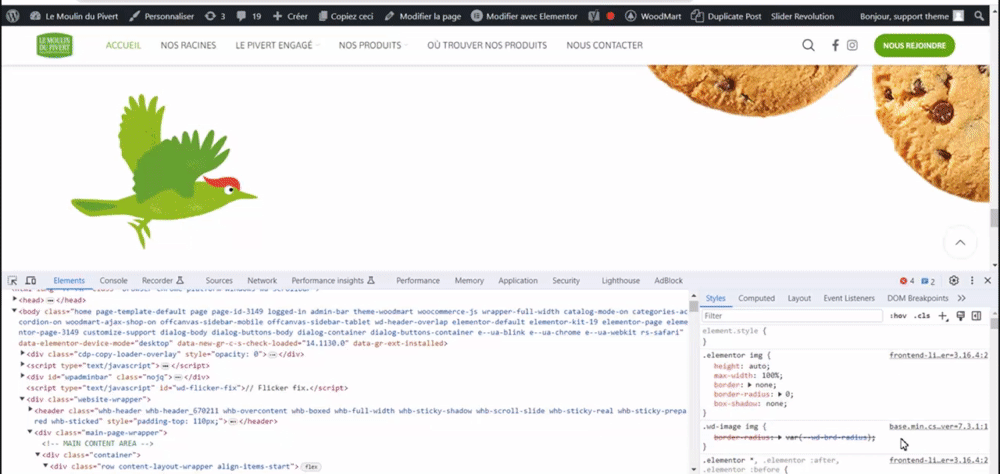This screenshot has width=1000, height=474.
Task: Open NOS RACINES page
Action: click(x=188, y=45)
